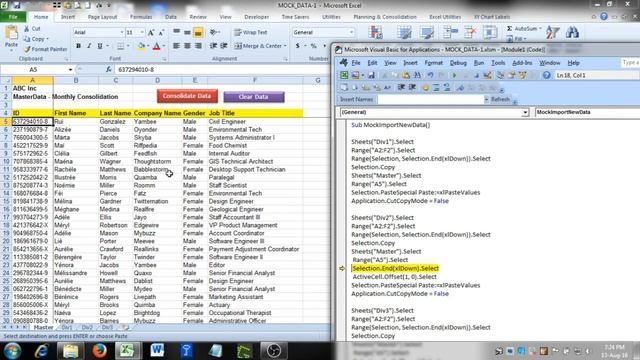The image size is (640, 360).
Task: Open the Name Box dropdown arrow
Action: (70, 69)
